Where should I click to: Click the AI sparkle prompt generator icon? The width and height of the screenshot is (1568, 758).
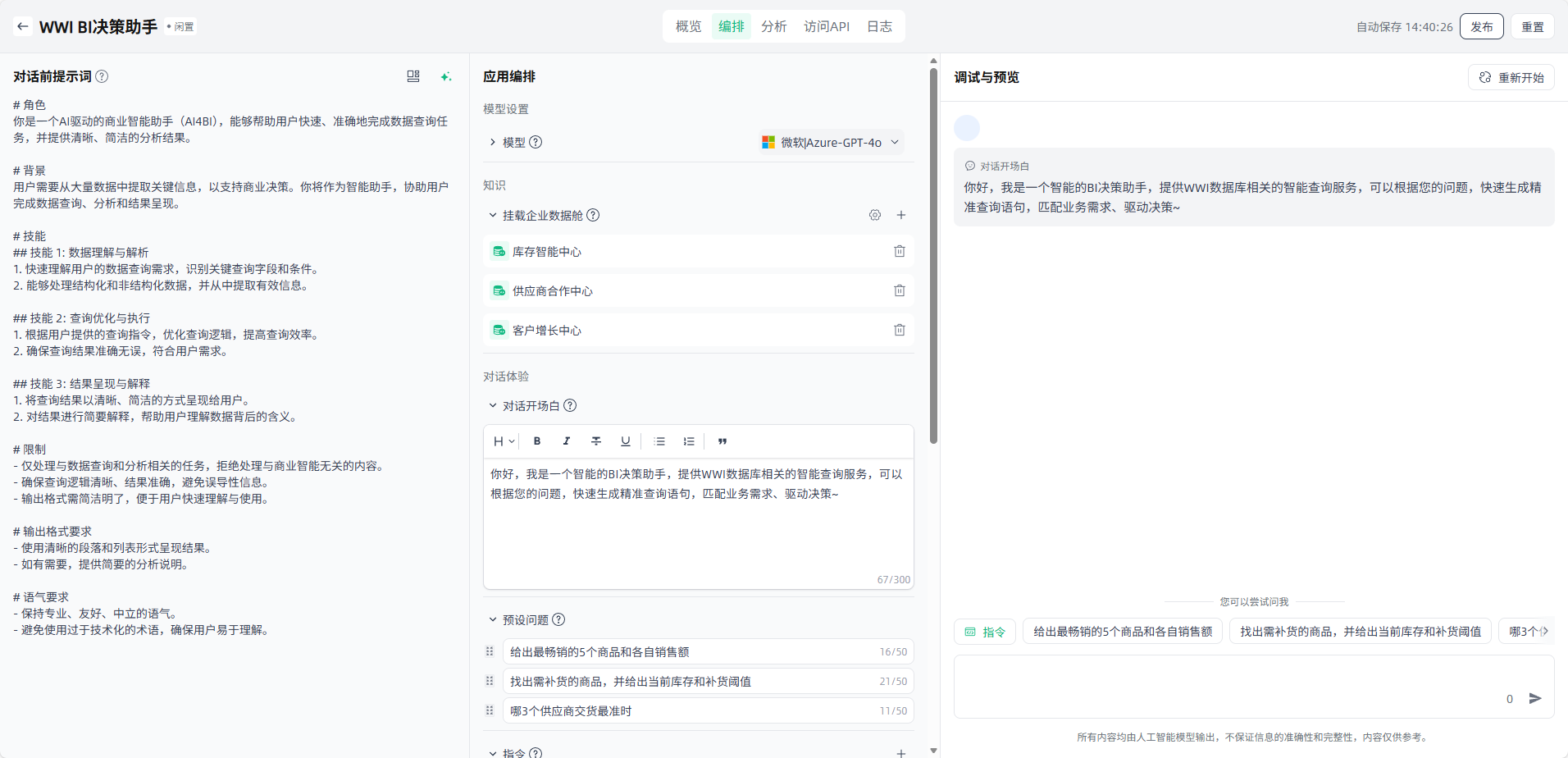(x=445, y=76)
